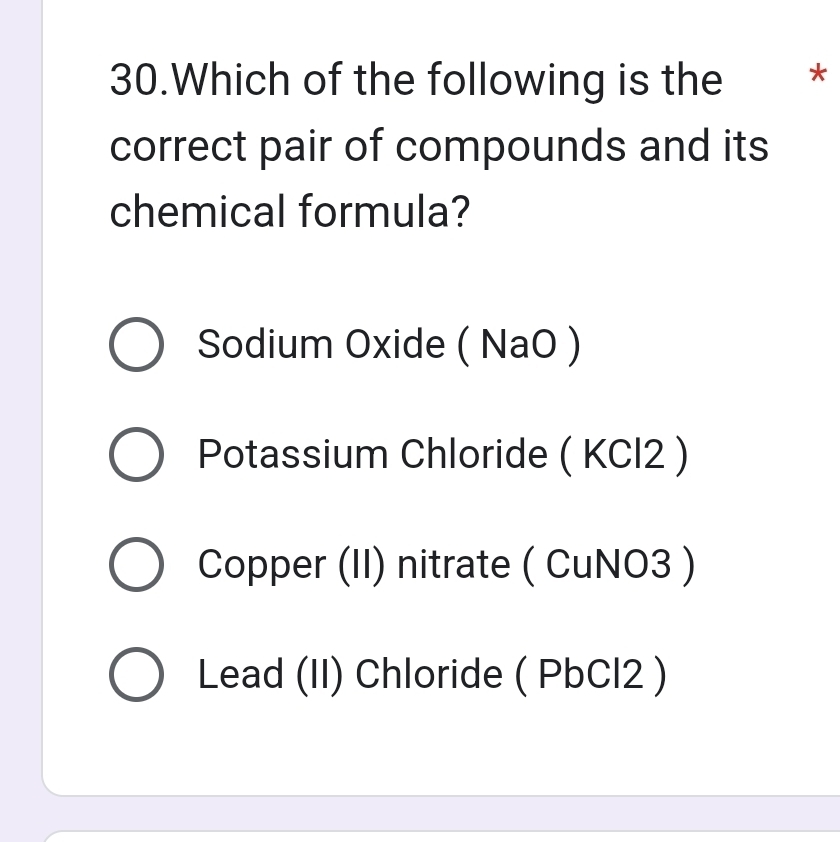The image size is (840, 842).
Task: Click the formula text ( CuNO3 )
Action: click(609, 565)
